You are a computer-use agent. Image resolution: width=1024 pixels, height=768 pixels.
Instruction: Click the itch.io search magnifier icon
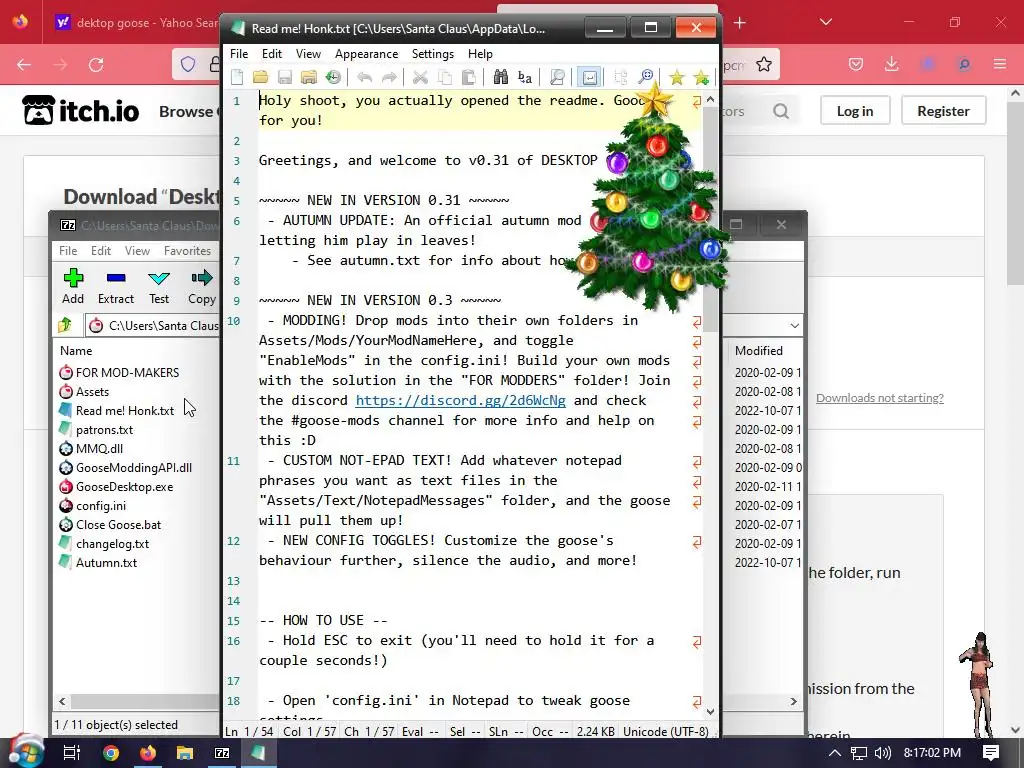pyautogui.click(x=780, y=111)
